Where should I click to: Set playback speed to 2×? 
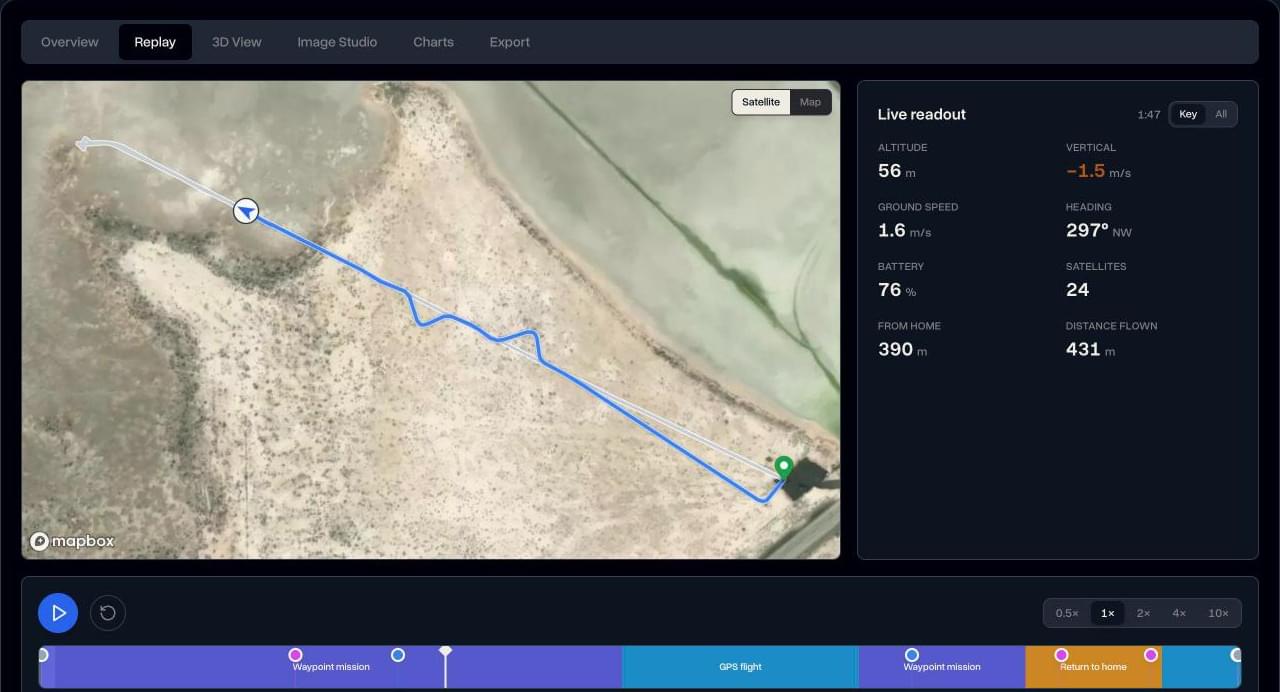pos(1143,613)
